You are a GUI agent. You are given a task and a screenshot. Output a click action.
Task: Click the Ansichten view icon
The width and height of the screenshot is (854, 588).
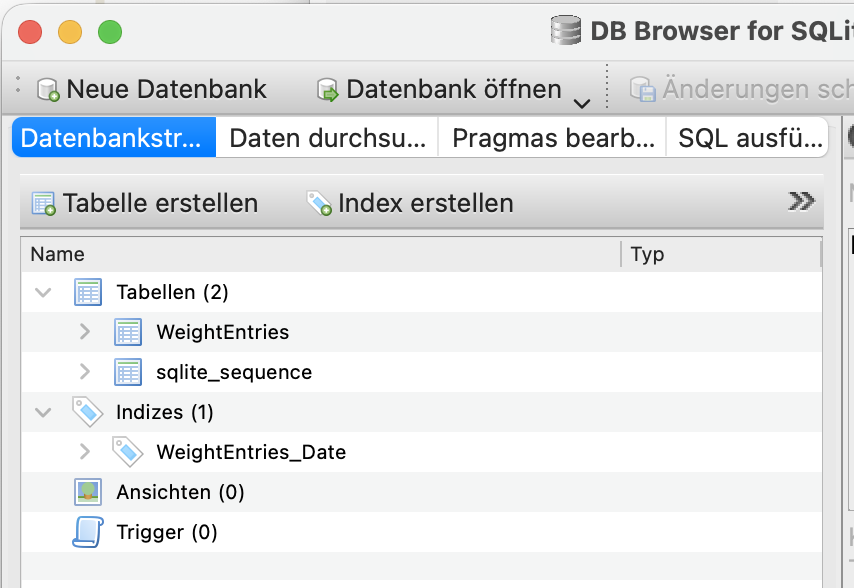88,492
